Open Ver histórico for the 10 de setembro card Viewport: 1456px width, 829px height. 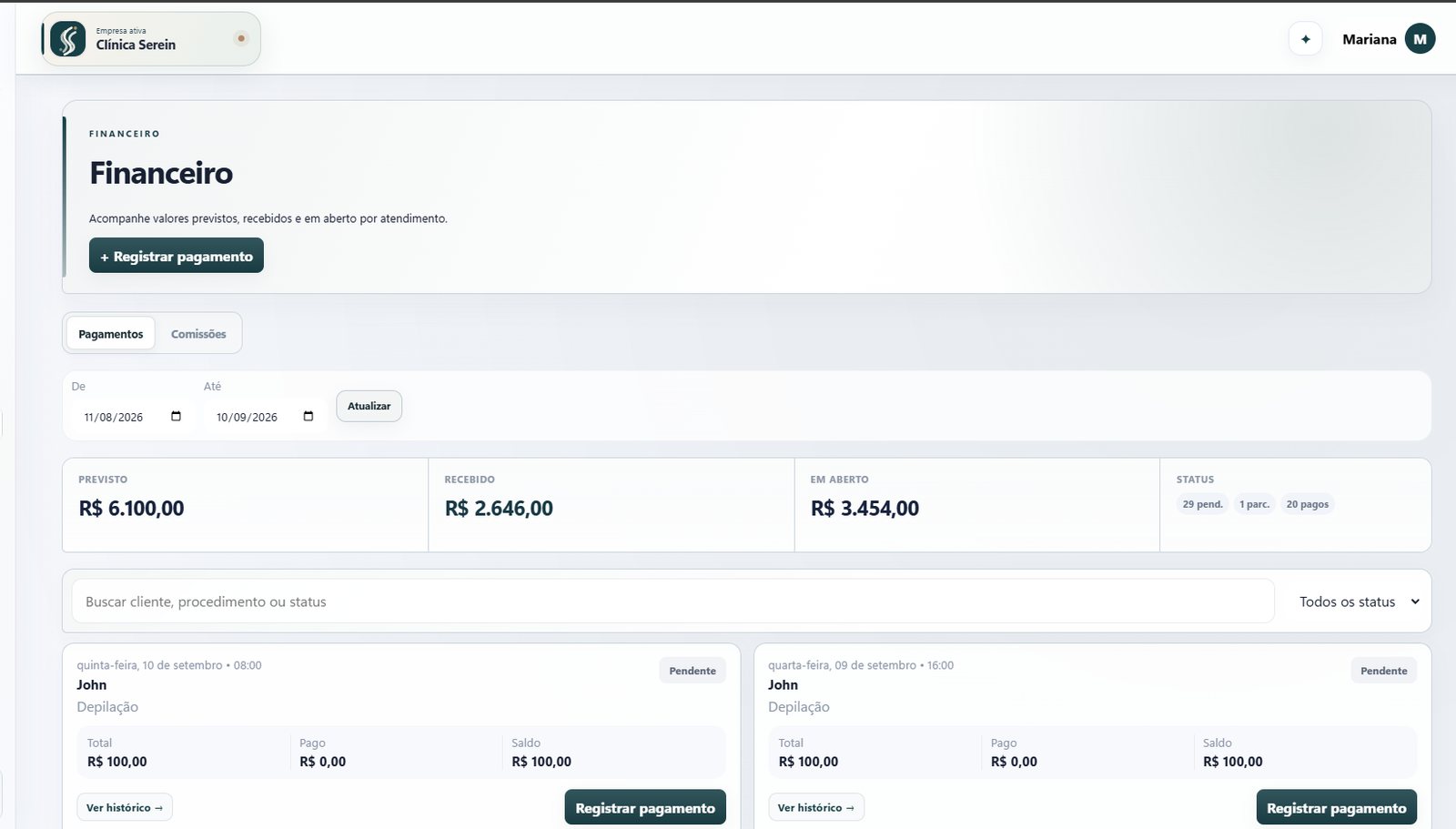(125, 807)
